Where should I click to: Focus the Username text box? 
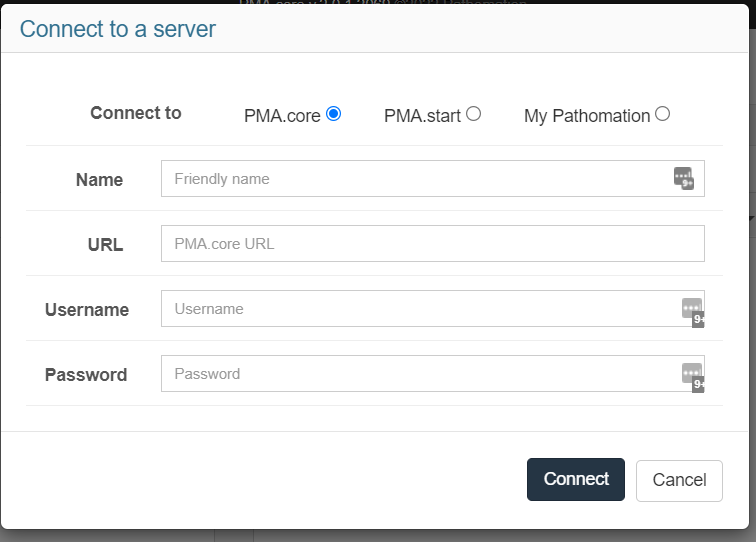coord(420,309)
